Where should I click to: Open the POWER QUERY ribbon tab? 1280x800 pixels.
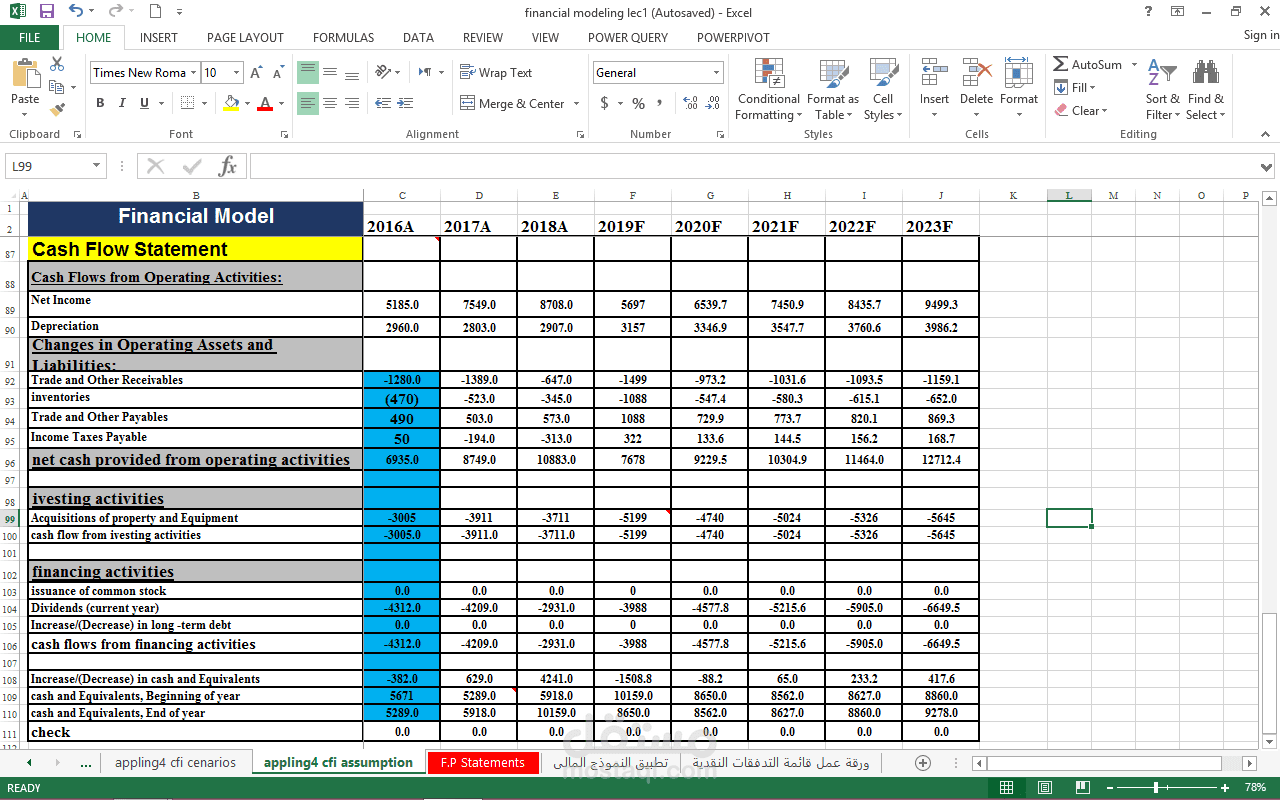click(x=628, y=37)
